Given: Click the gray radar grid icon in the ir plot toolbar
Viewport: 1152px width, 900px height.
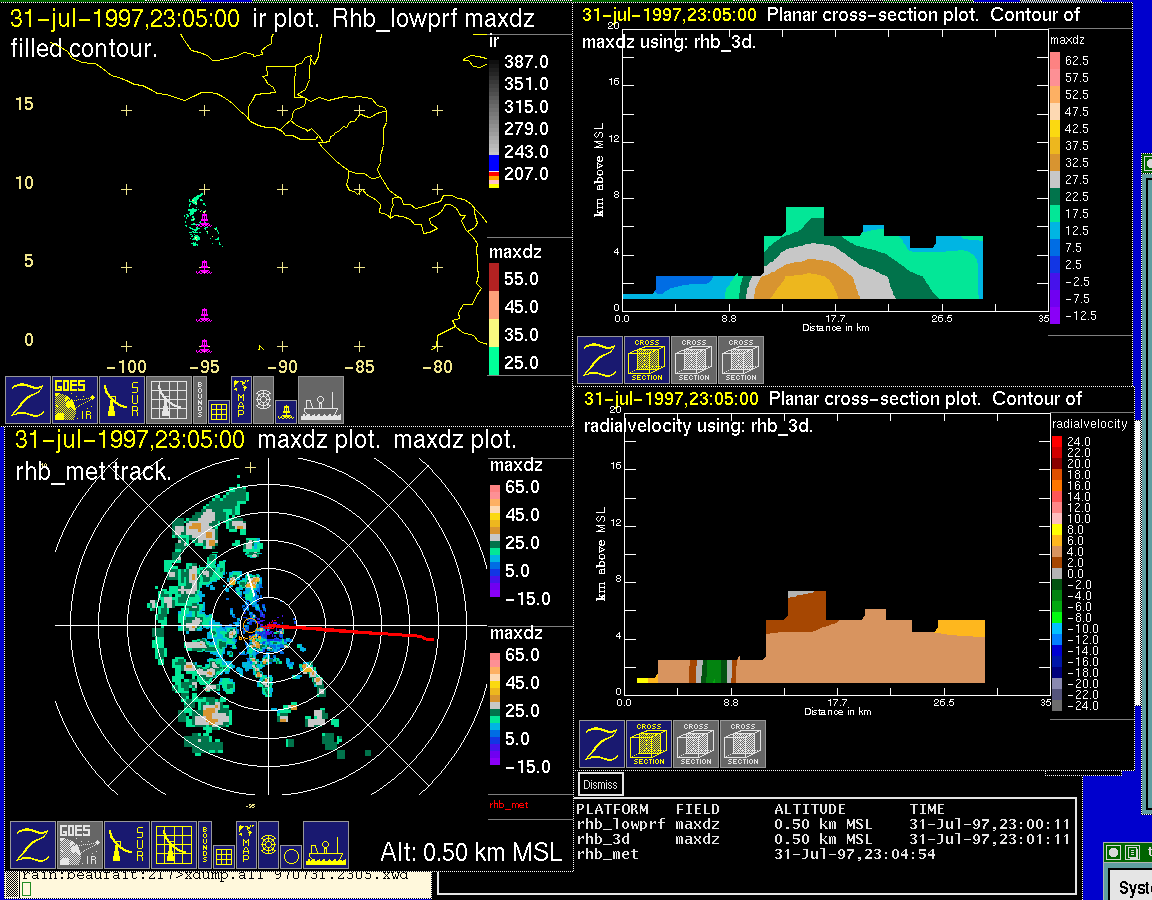Looking at the screenshot, I should coord(168,400).
